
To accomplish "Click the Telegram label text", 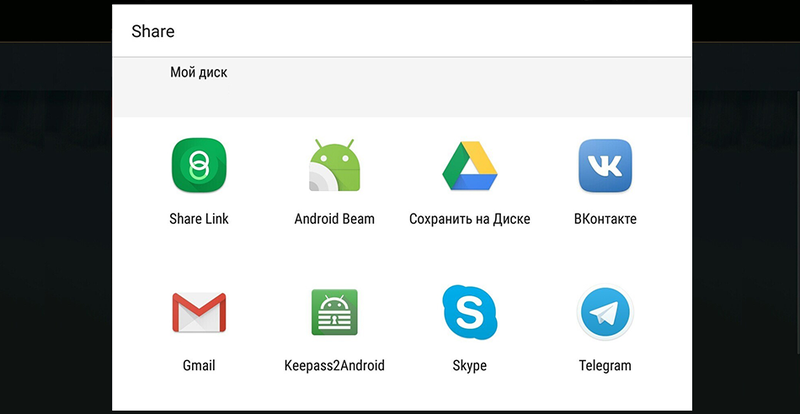I will click(x=605, y=366).
